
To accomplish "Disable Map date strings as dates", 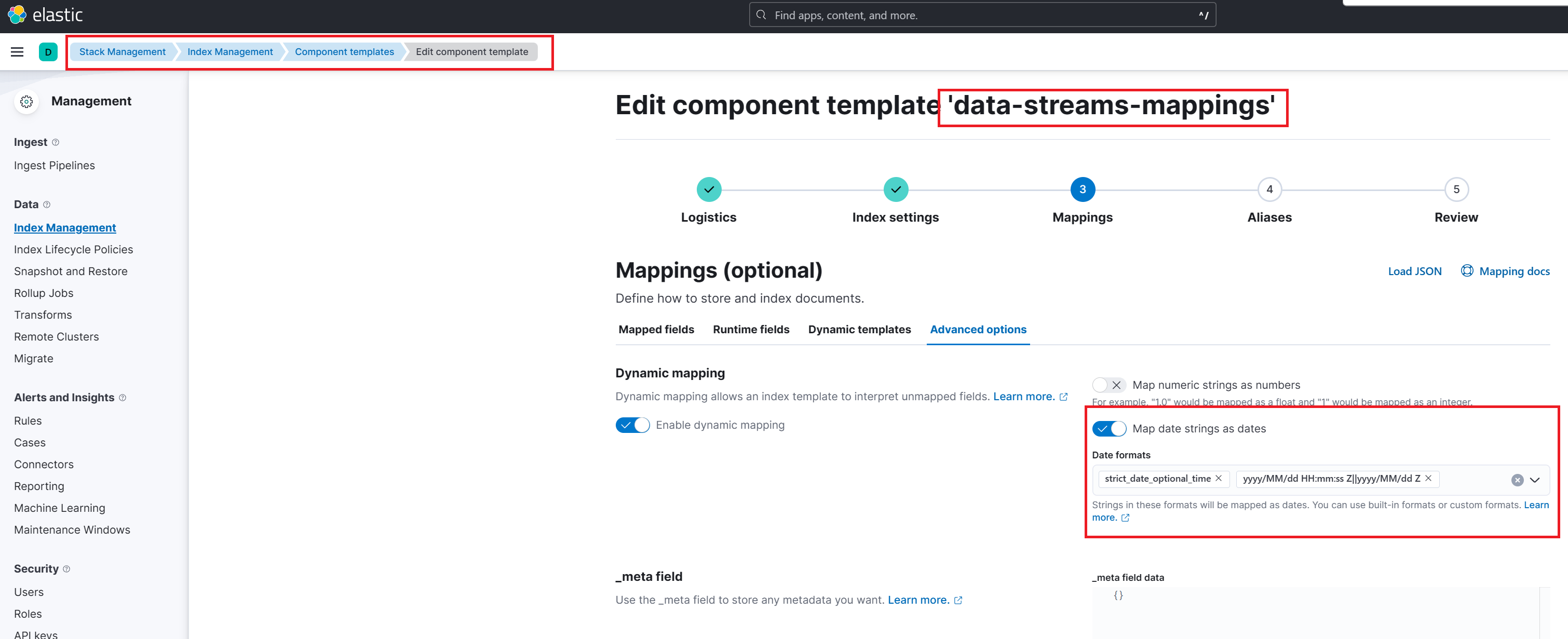I will (x=1109, y=429).
